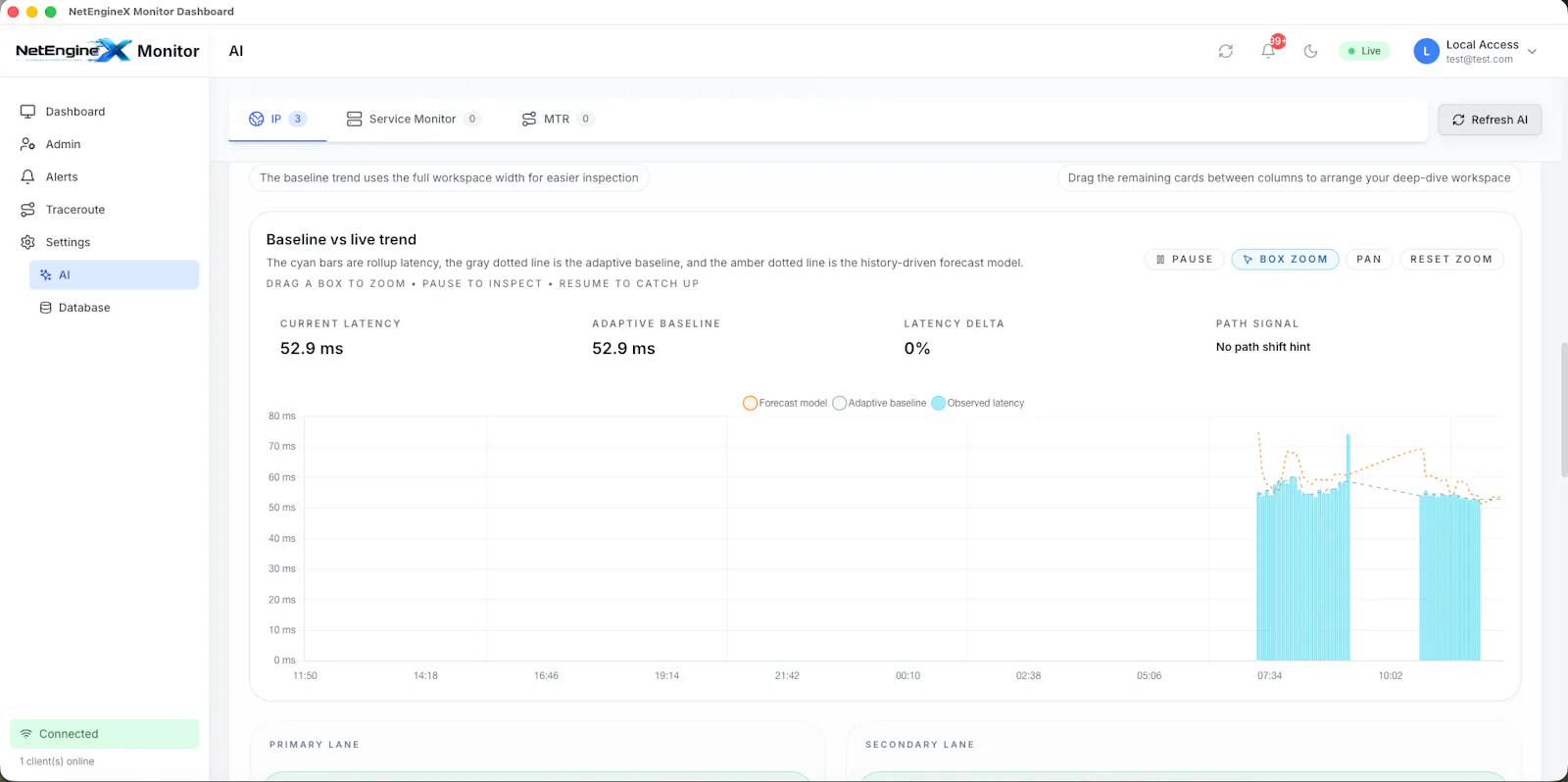
Task: Click the 1 client(s) online text
Action: [57, 761]
